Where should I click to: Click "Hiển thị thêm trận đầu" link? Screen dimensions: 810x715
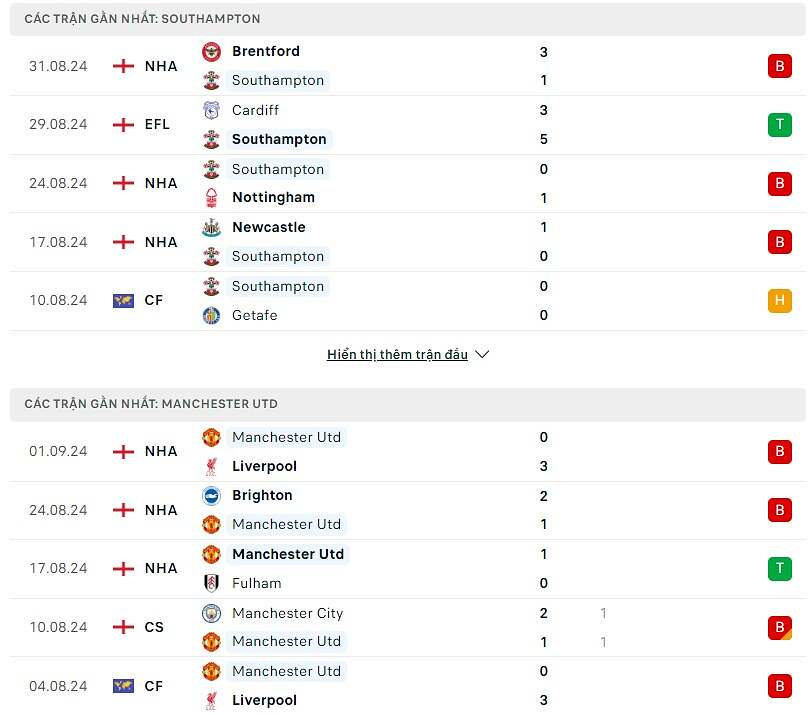[397, 354]
